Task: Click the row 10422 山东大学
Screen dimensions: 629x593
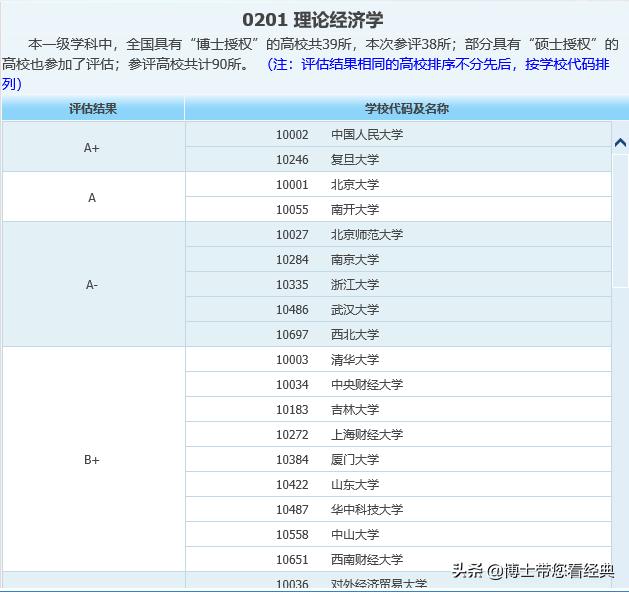Action: pos(398,484)
